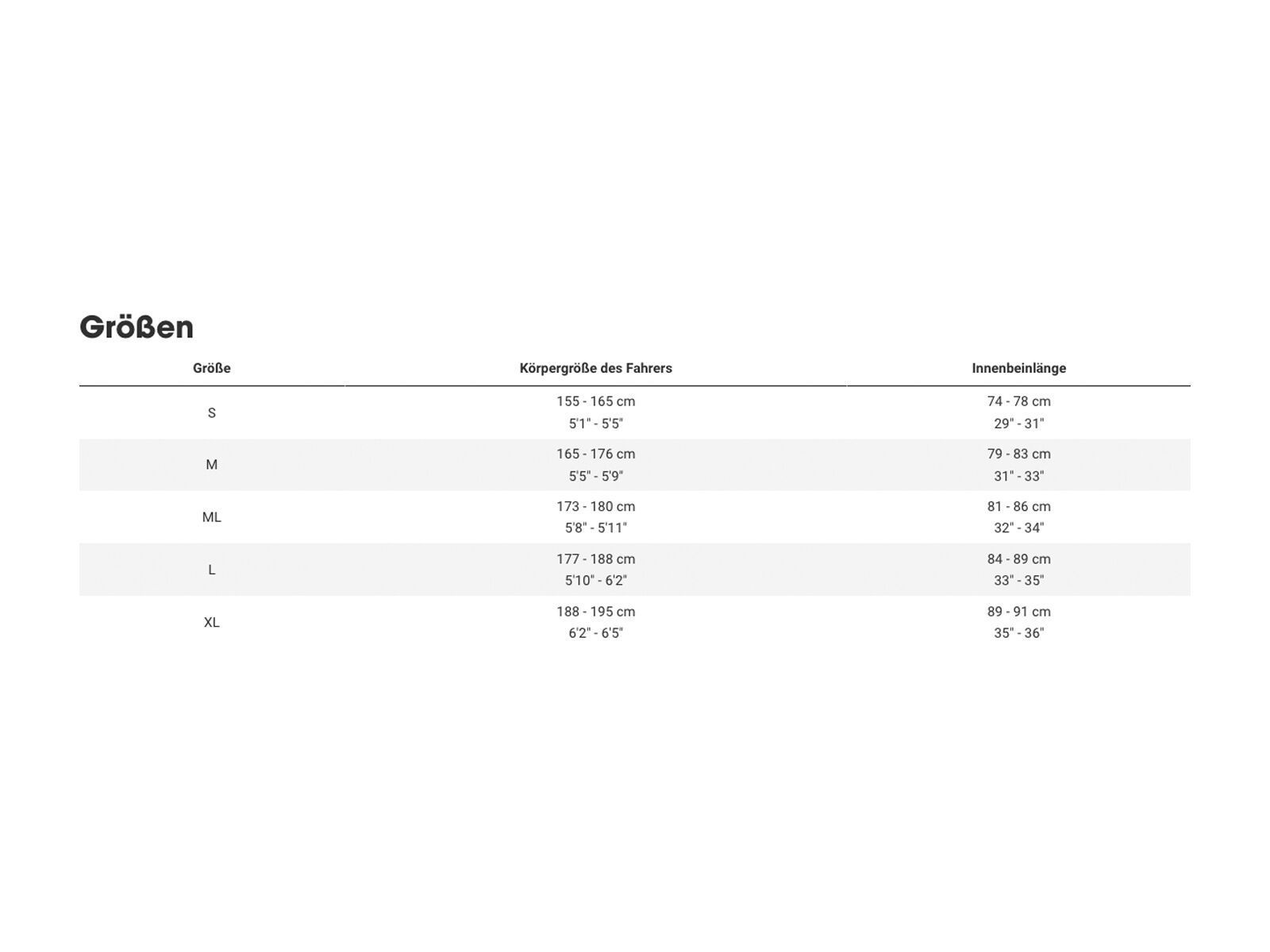Select the 79 - 83 cm inseam value
This screenshot has height=952, width=1270.
(x=1018, y=454)
